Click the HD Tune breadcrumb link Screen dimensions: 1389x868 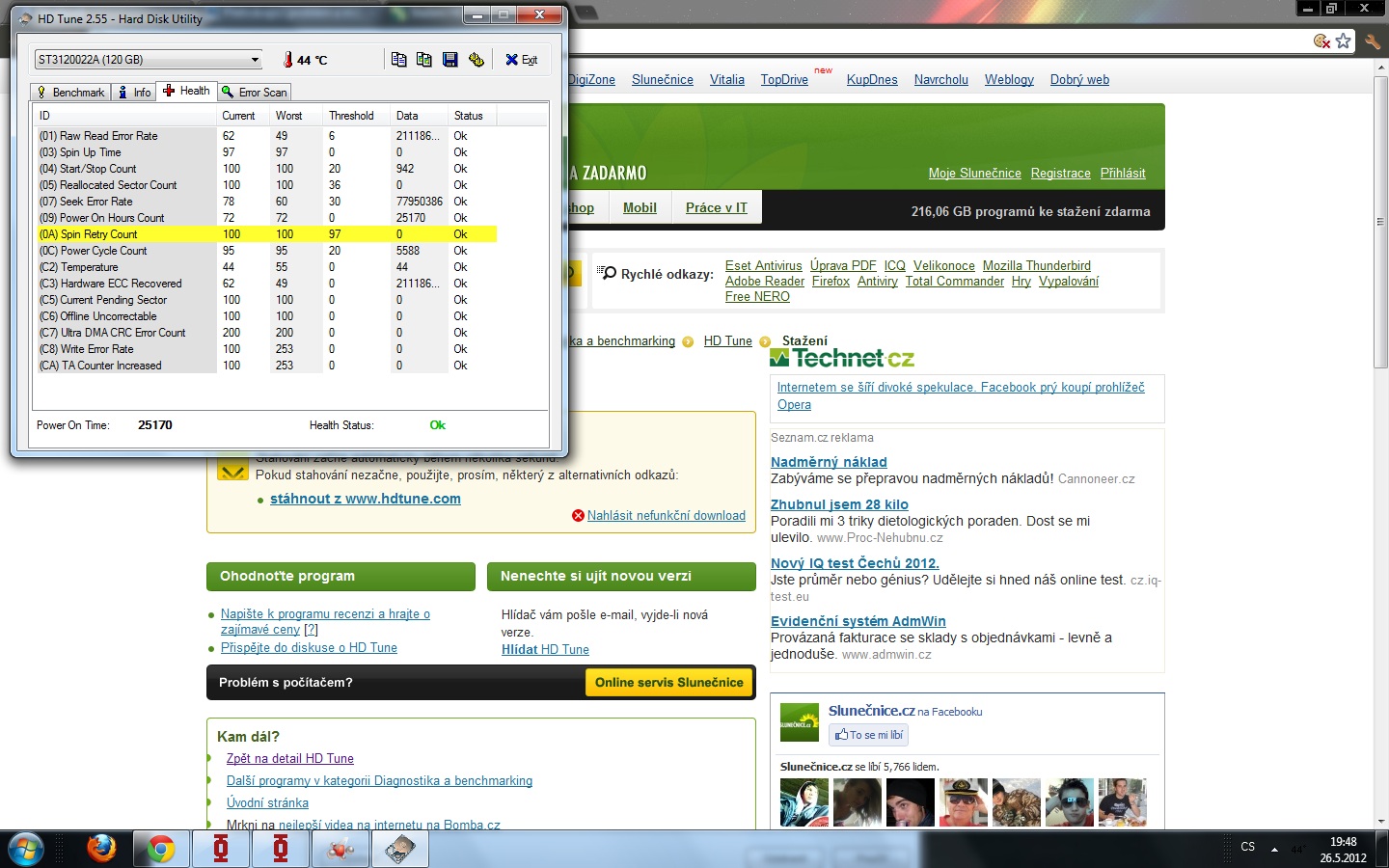[727, 340]
